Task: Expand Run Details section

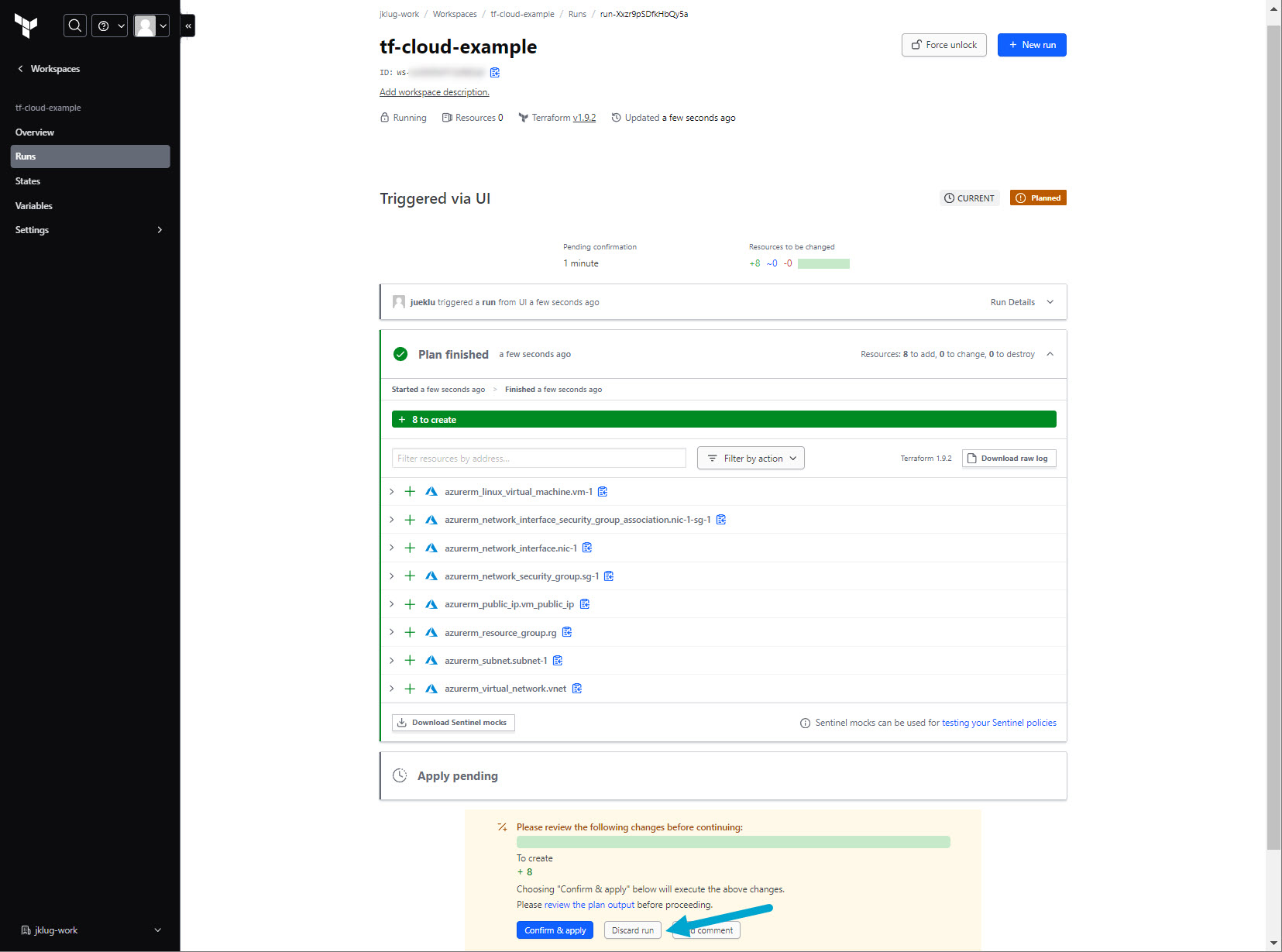Action: pyautogui.click(x=1021, y=302)
